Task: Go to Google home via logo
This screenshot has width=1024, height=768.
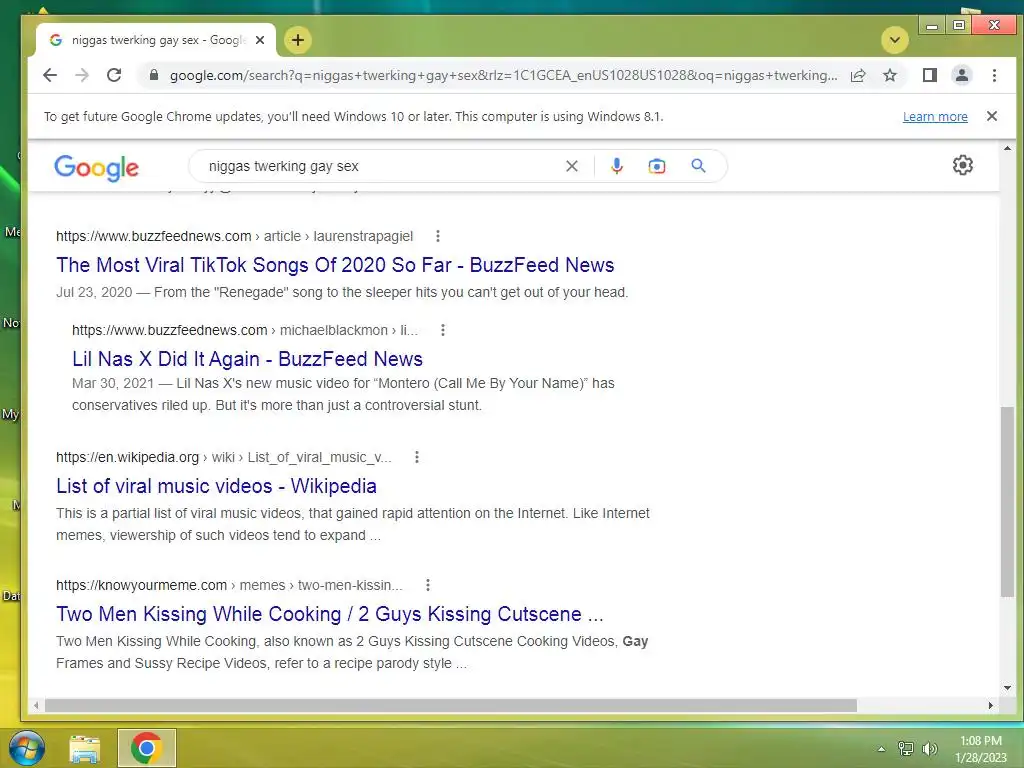Action: click(x=97, y=168)
